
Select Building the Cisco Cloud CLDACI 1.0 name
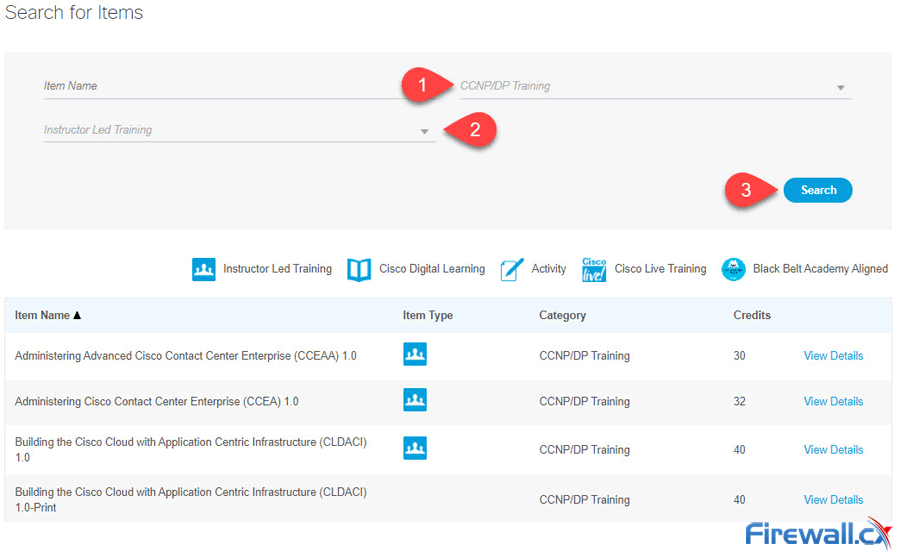click(x=191, y=449)
